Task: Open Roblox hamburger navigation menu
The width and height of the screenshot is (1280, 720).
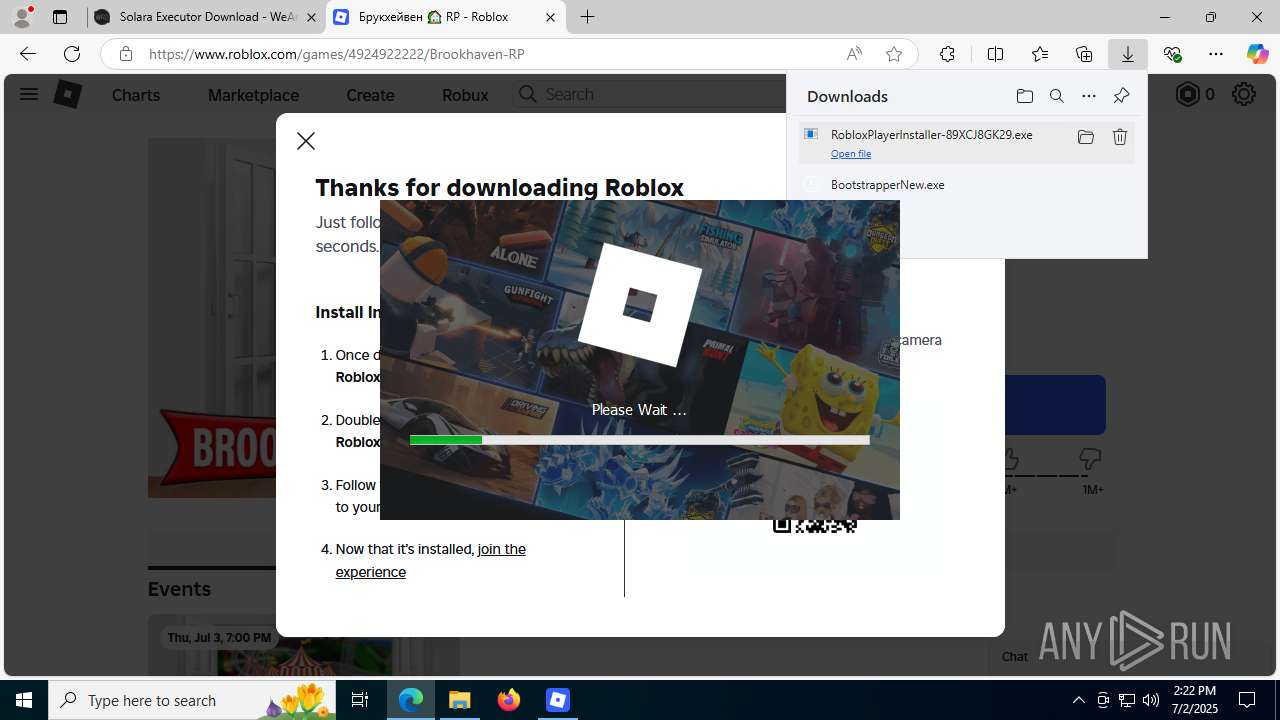Action: tap(28, 94)
